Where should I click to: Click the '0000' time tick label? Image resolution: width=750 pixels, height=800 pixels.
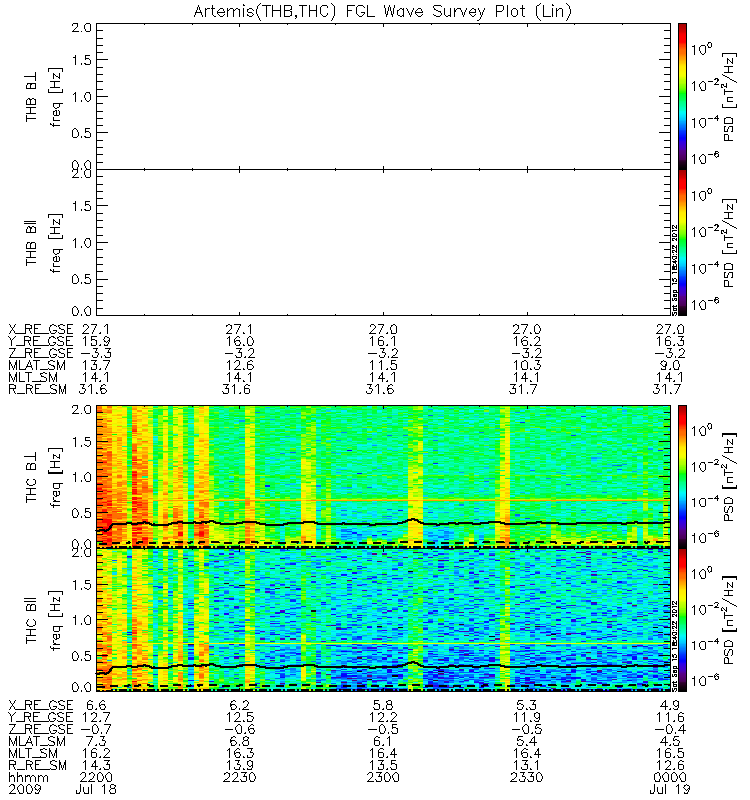click(x=670, y=778)
